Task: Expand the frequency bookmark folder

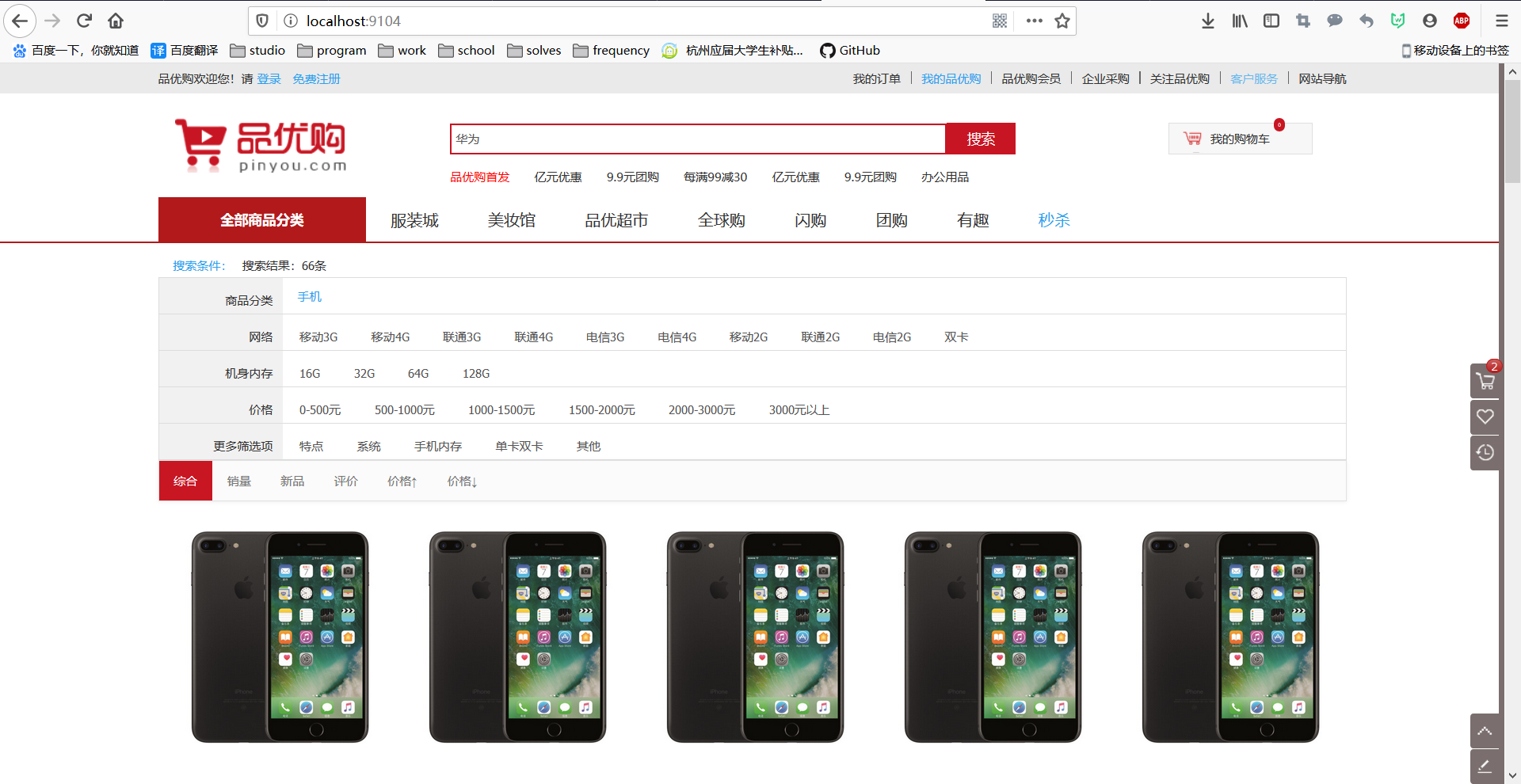Action: coord(612,51)
